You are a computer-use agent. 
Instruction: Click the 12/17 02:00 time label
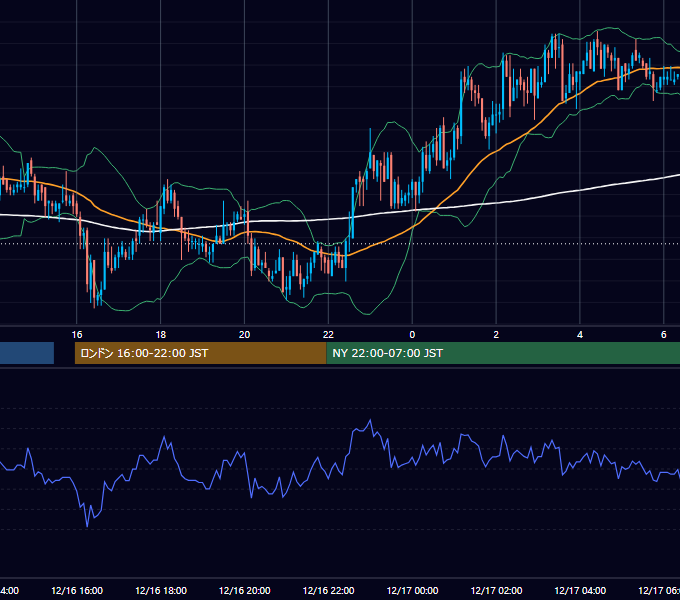coord(496,590)
